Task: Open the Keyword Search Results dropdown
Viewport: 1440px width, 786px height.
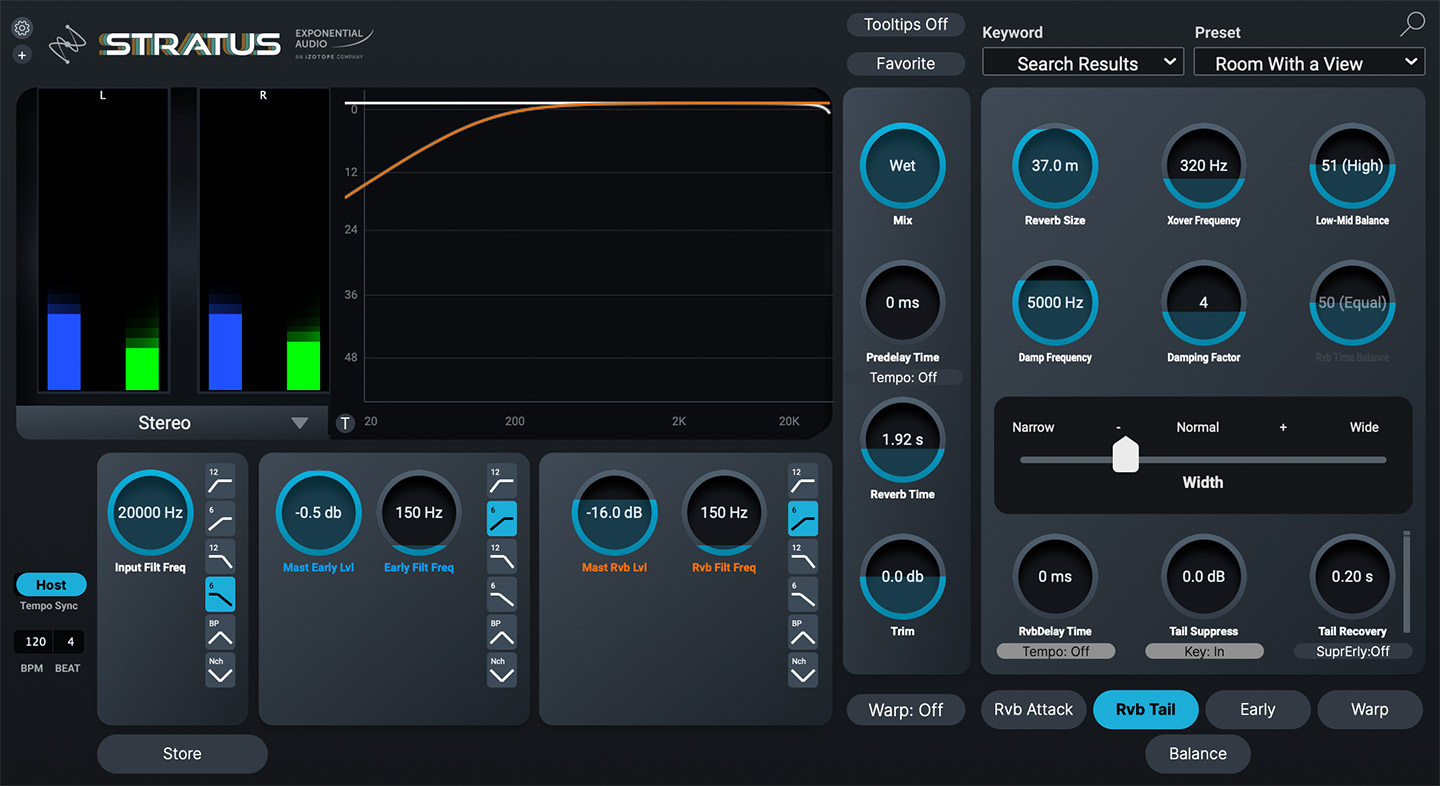Action: coord(1083,63)
